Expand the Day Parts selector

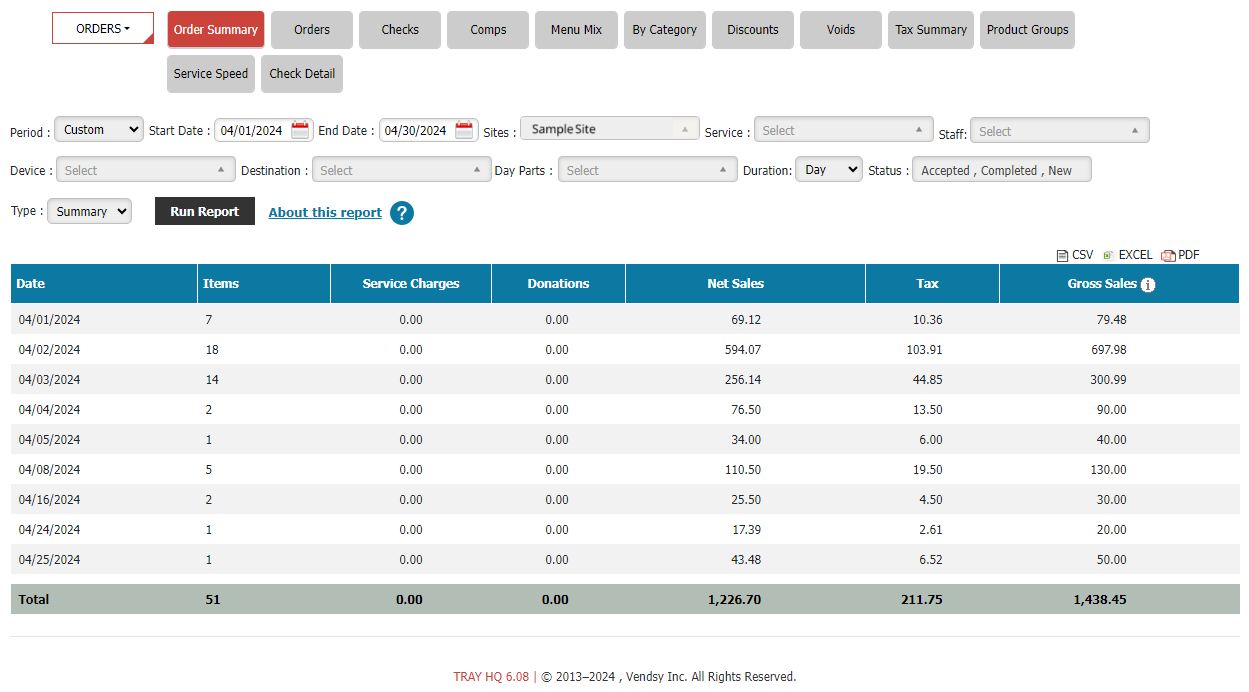[x=648, y=170]
